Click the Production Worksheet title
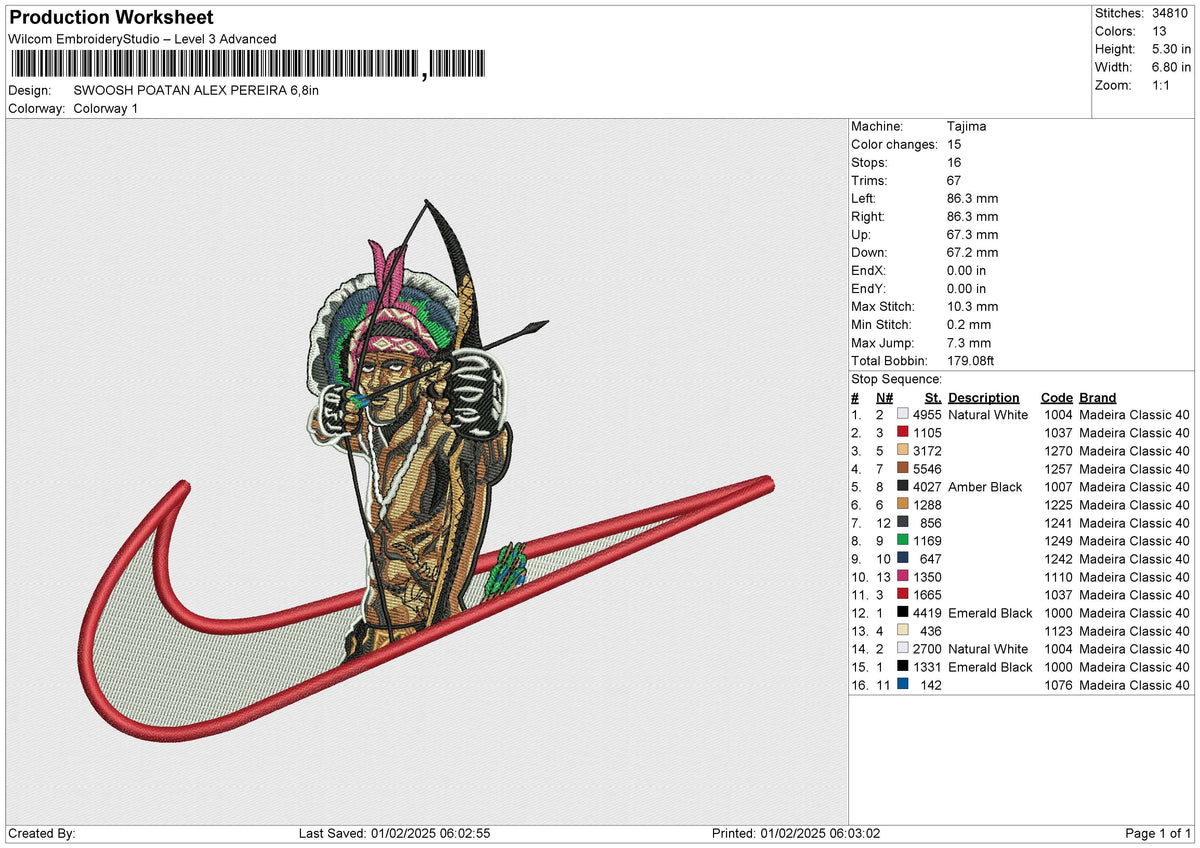Image resolution: width=1200 pixels, height=848 pixels. click(111, 18)
